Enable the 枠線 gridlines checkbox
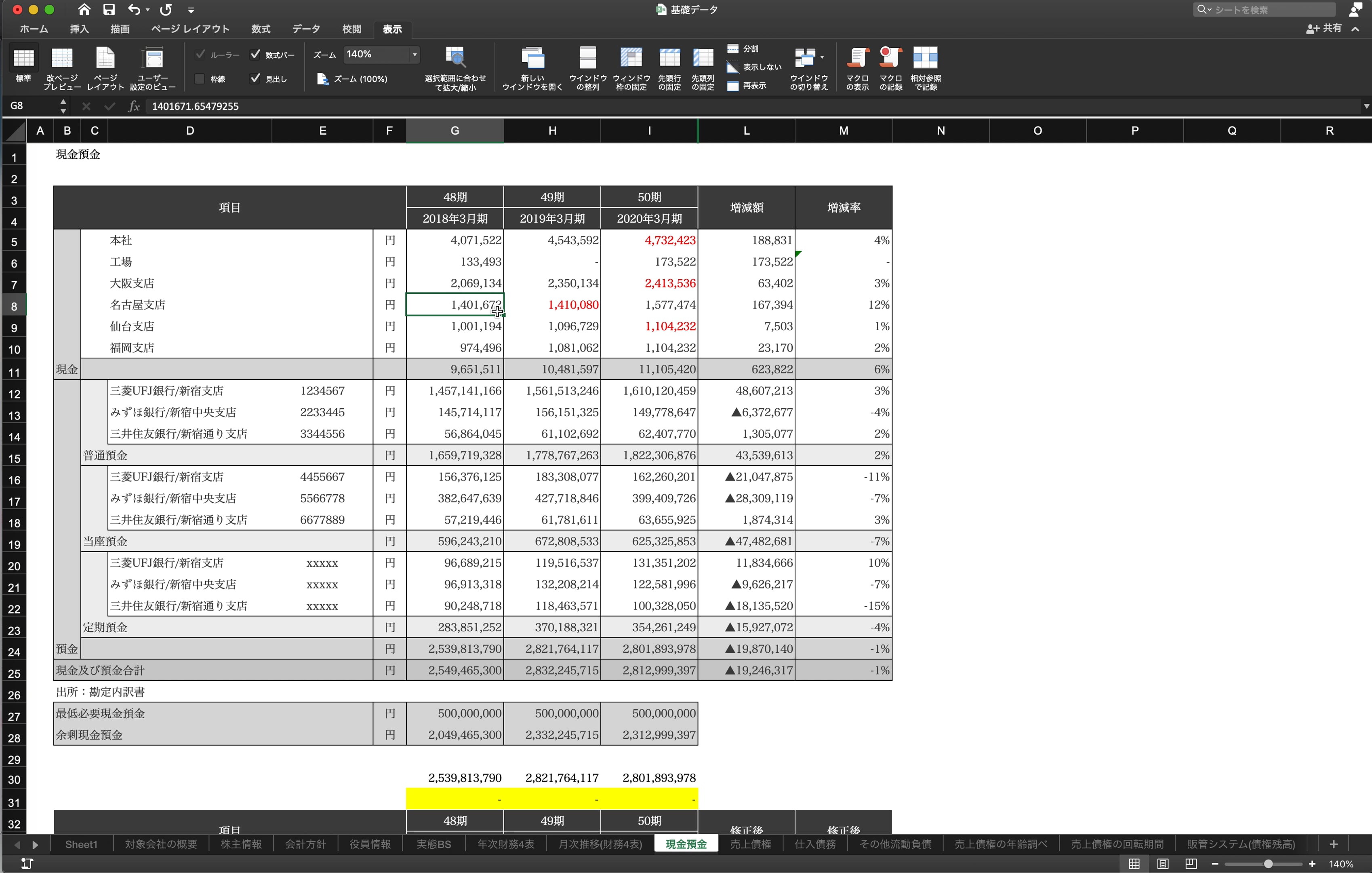Viewport: 1372px width, 873px height. (200, 79)
